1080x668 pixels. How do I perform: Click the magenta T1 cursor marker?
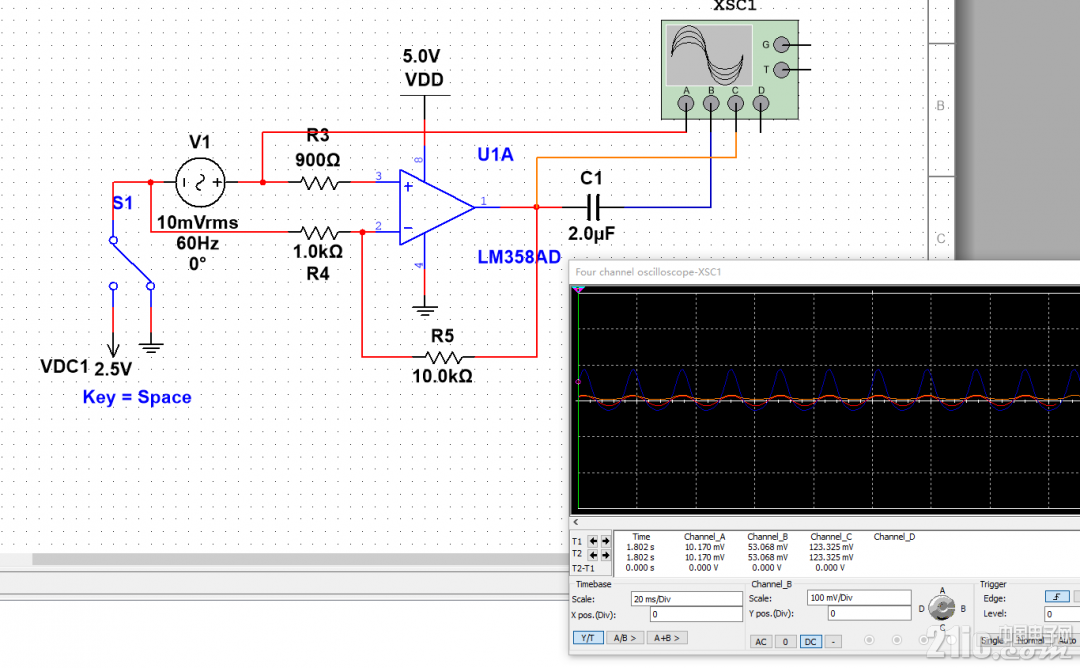pos(579,289)
